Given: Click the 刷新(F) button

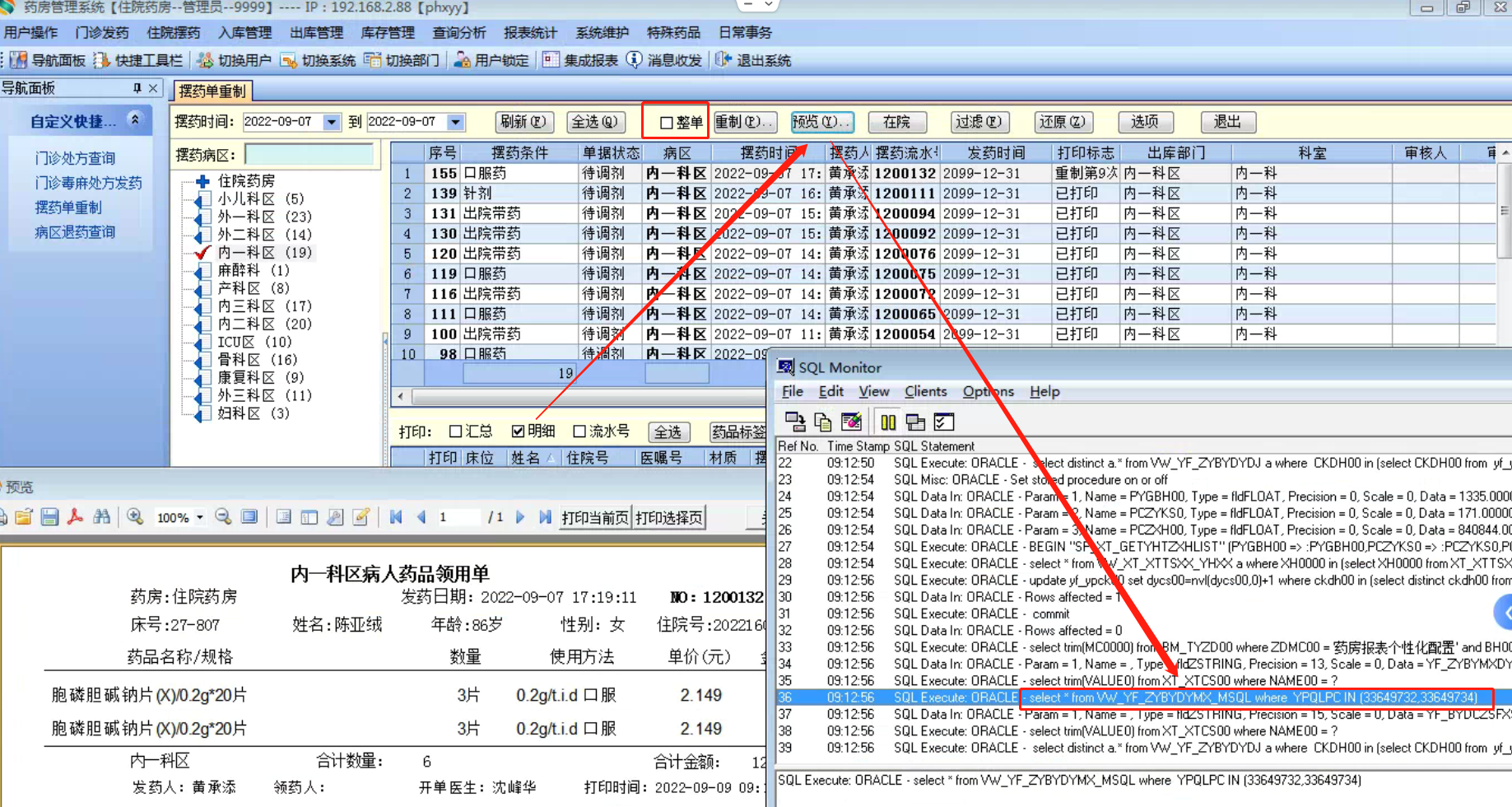Looking at the screenshot, I should 523,122.
